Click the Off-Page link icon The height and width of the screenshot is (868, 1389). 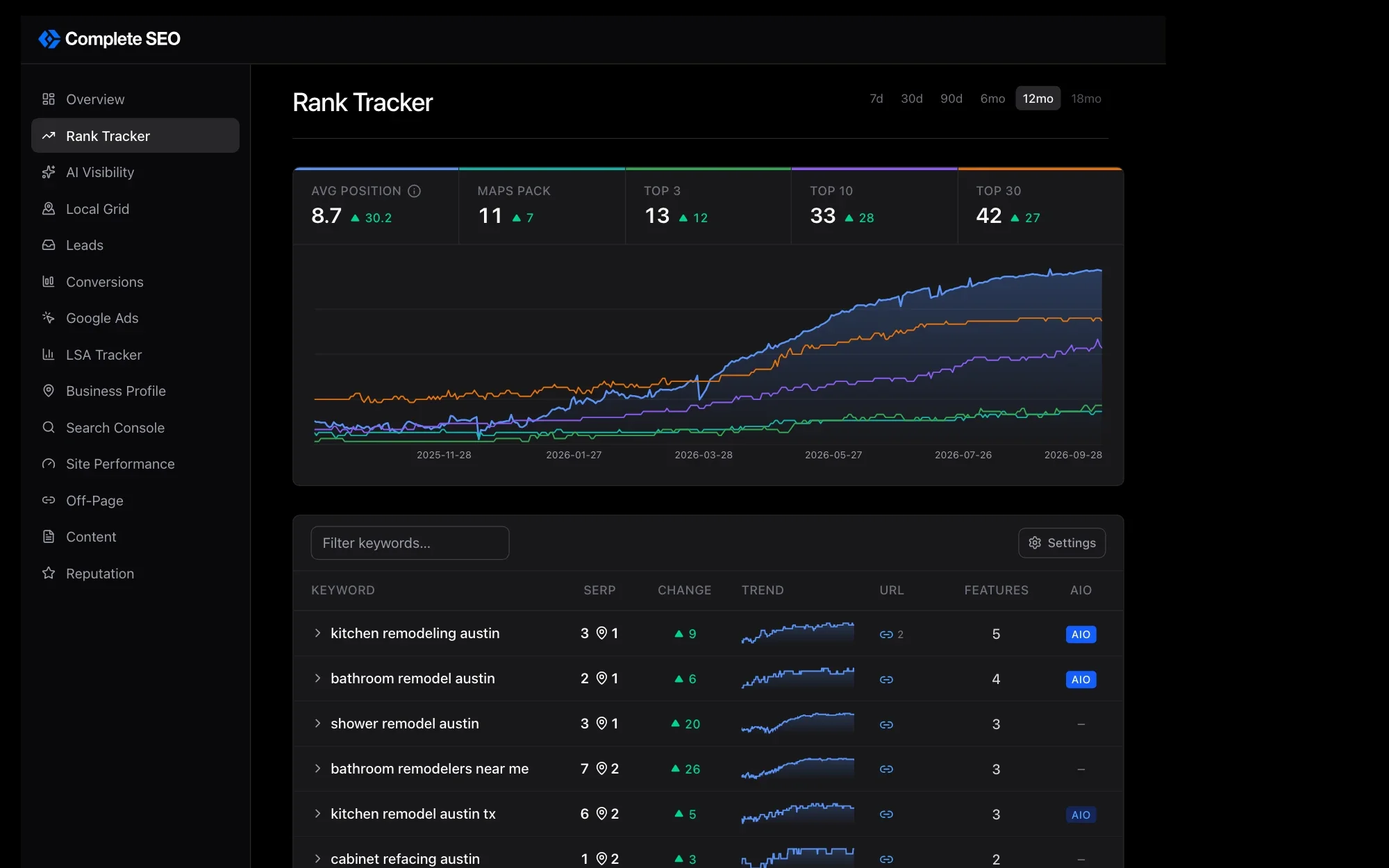click(x=49, y=501)
